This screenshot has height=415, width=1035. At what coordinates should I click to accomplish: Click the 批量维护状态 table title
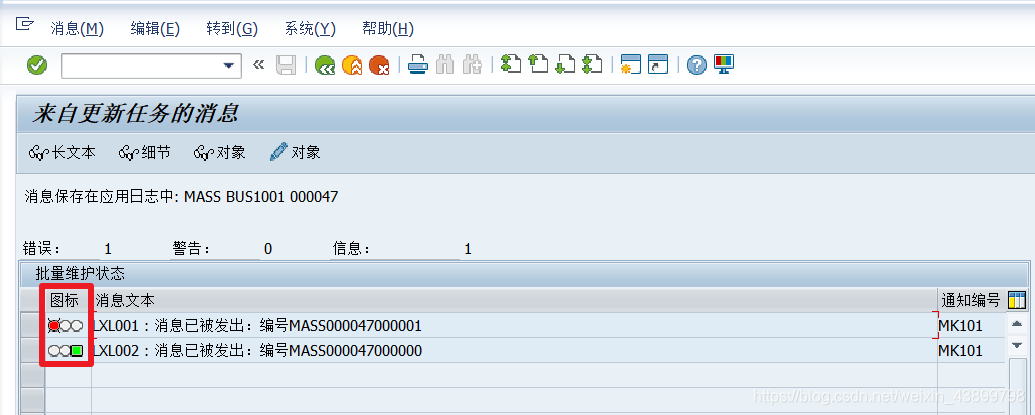pos(80,273)
